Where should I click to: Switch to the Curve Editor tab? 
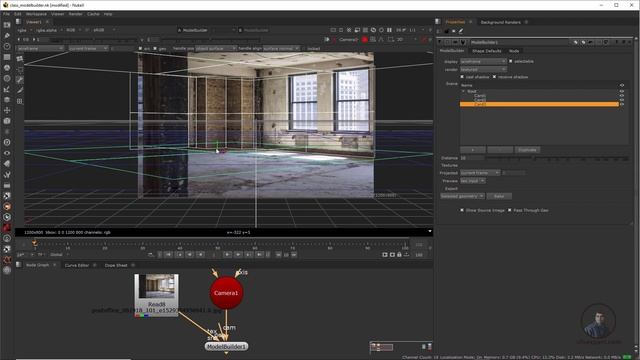click(x=77, y=265)
